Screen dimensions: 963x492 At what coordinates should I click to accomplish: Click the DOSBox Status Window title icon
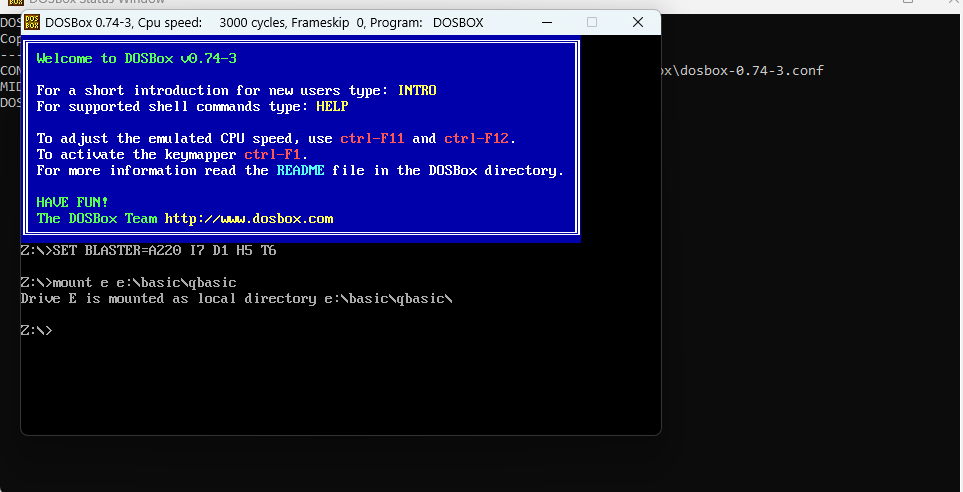click(x=16, y=2)
